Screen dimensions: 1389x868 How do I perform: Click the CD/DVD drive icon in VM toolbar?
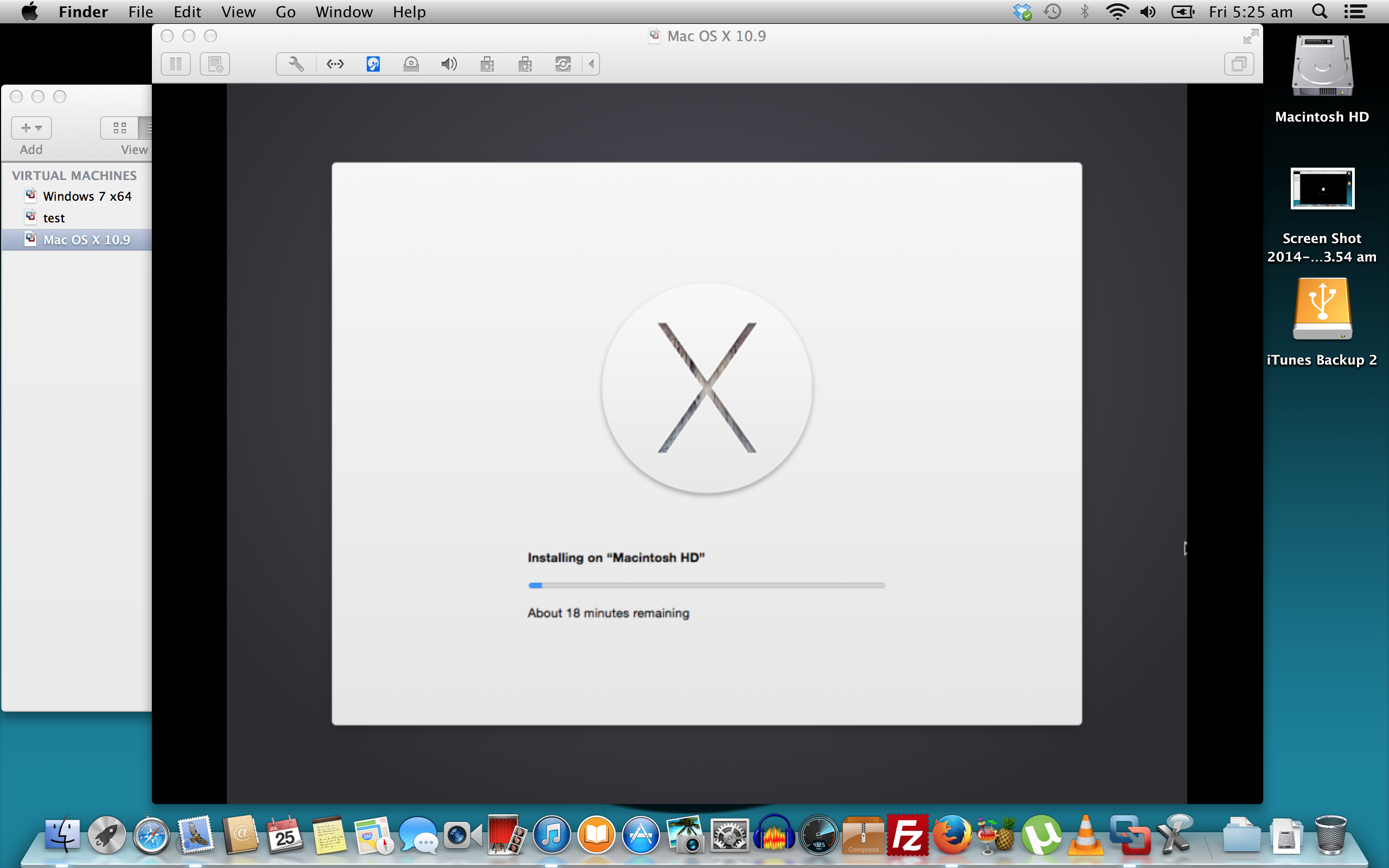pyautogui.click(x=411, y=63)
